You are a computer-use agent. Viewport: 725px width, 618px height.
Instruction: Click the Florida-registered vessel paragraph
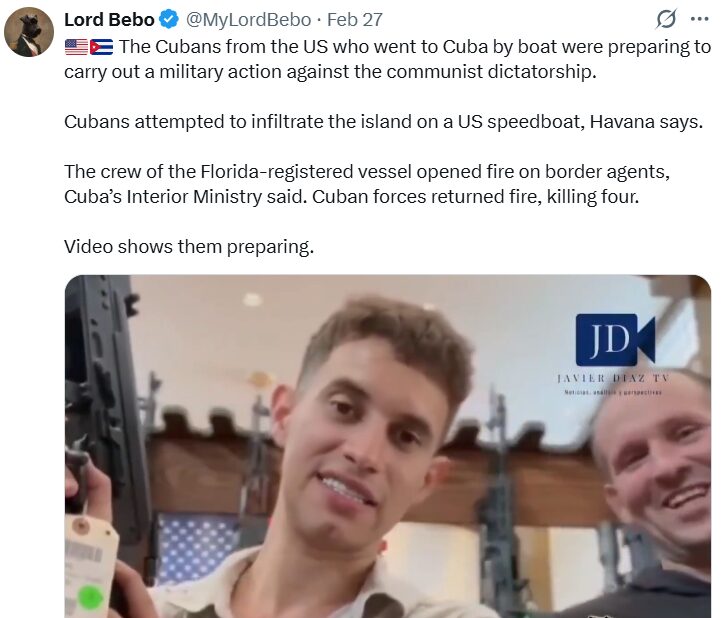point(367,184)
